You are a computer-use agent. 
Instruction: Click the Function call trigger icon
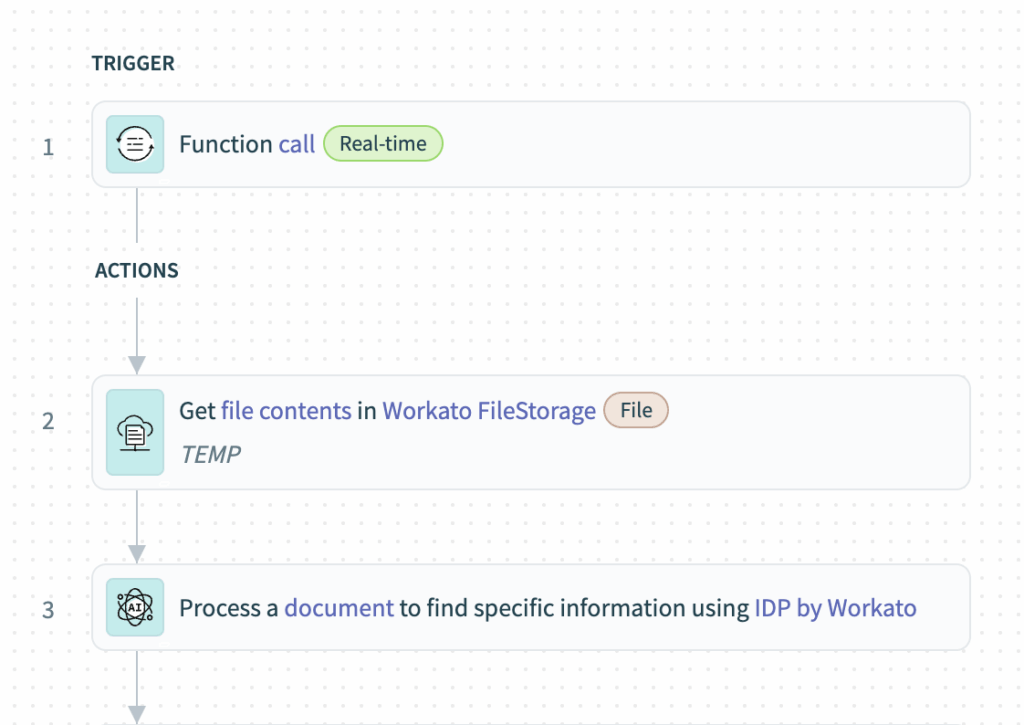[x=135, y=144]
